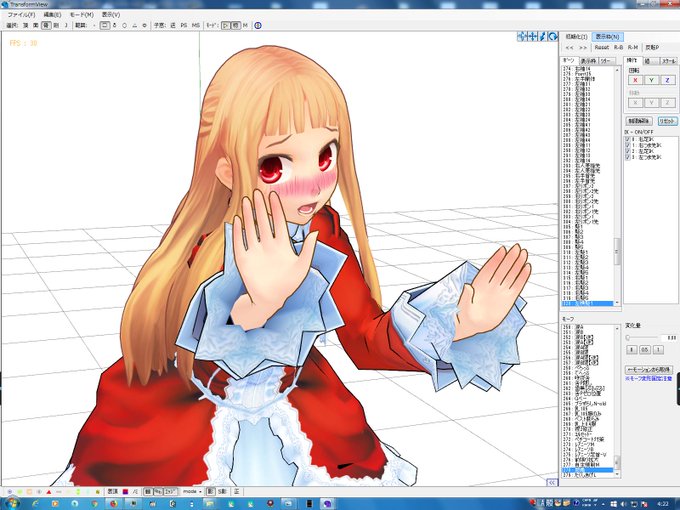This screenshot has width=680, height=510.
Task: Click the morph amount 変化量 slider
Action: tap(642, 337)
